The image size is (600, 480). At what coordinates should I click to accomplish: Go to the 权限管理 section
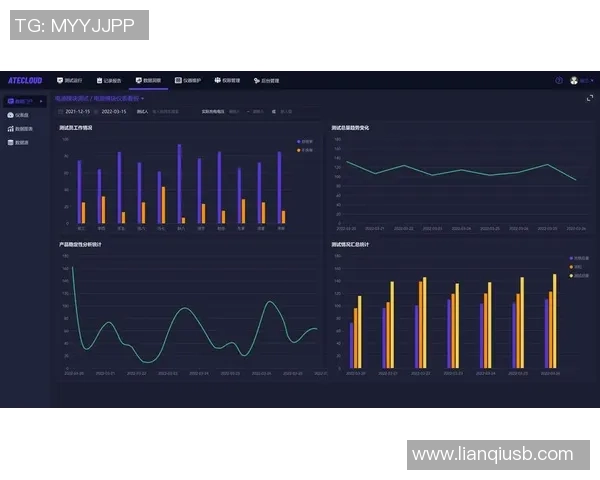[227, 80]
